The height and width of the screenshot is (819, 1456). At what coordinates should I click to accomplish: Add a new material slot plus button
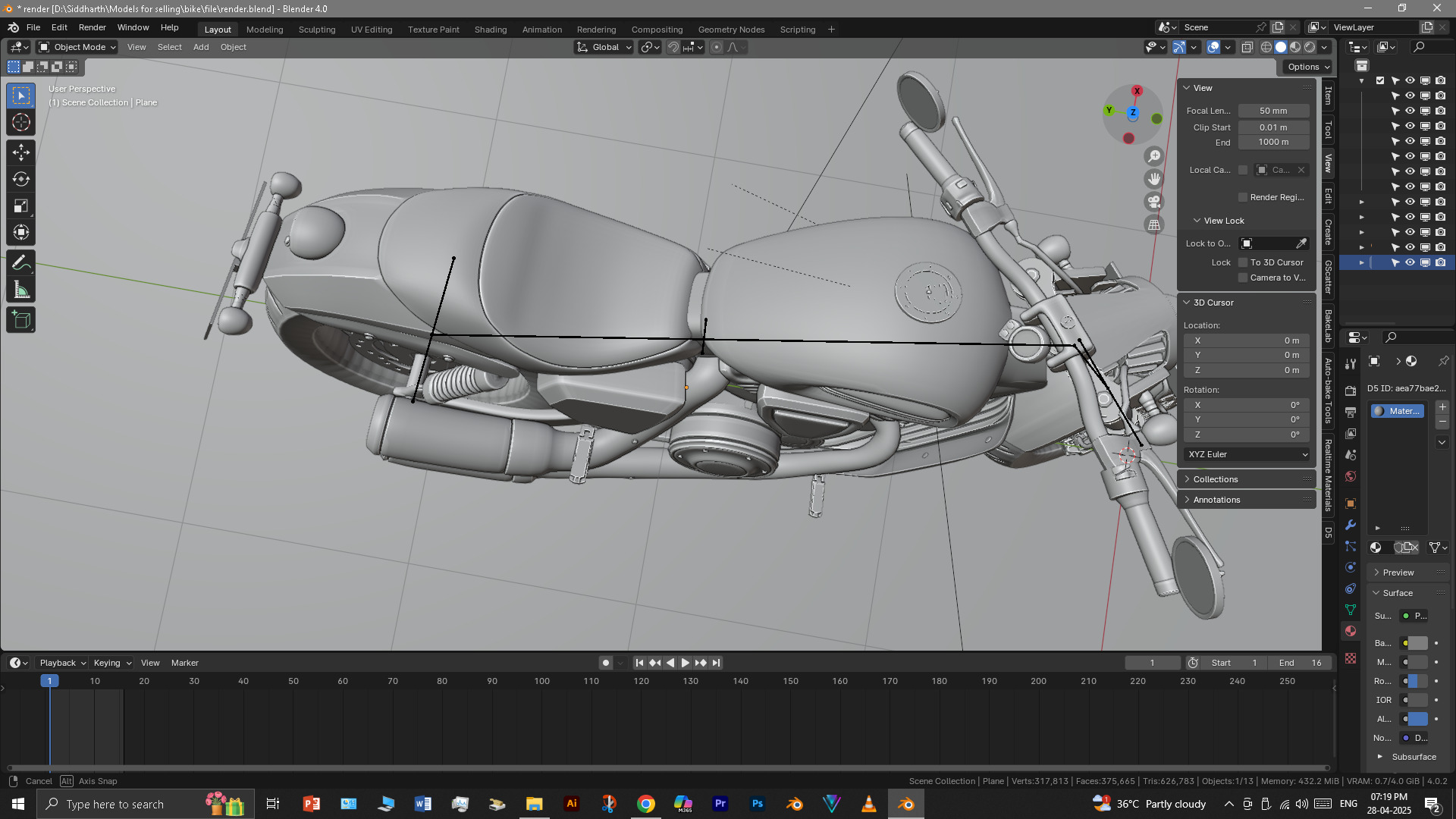coord(1442,407)
